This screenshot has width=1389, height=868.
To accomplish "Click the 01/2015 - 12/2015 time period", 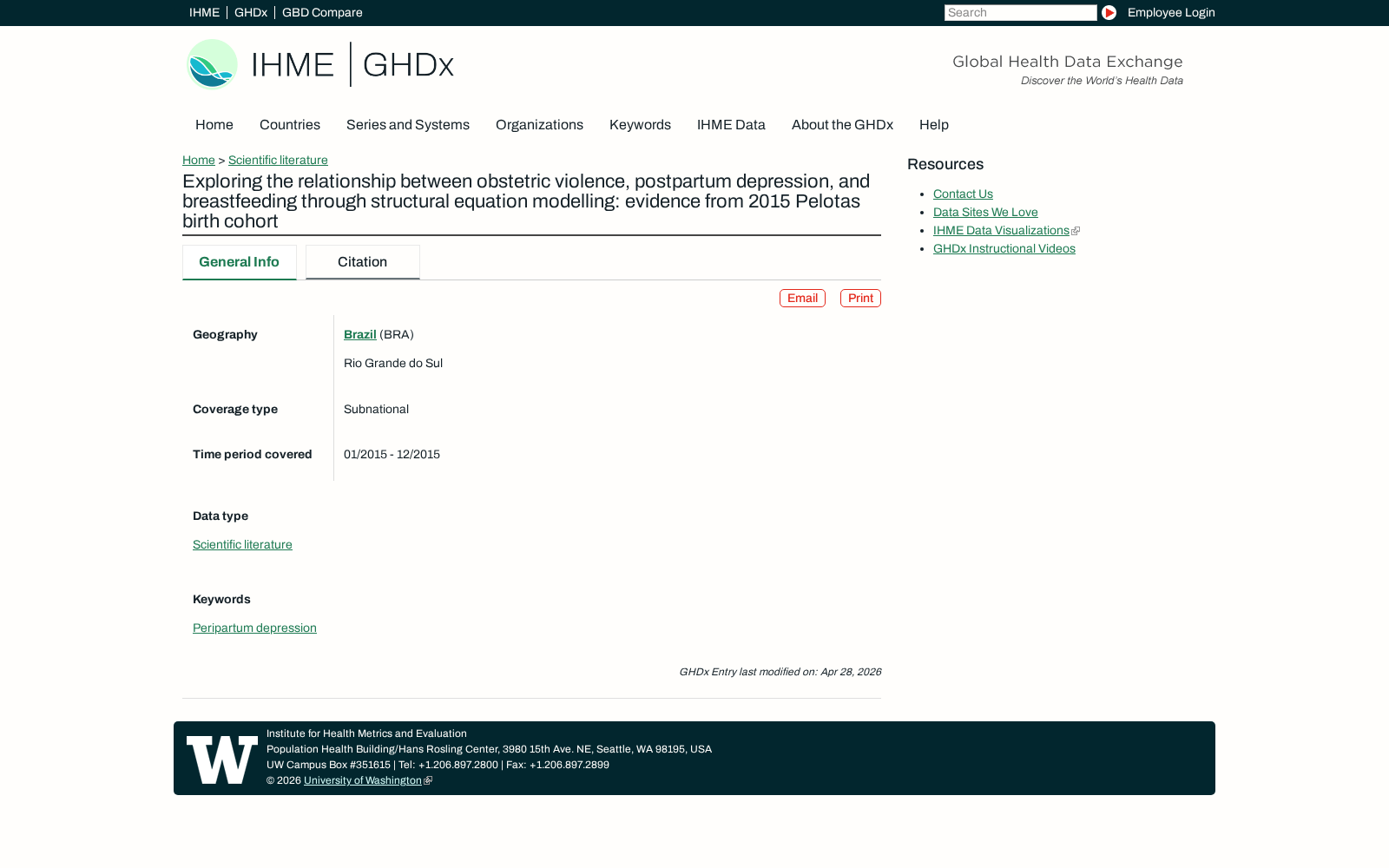I will coord(392,455).
